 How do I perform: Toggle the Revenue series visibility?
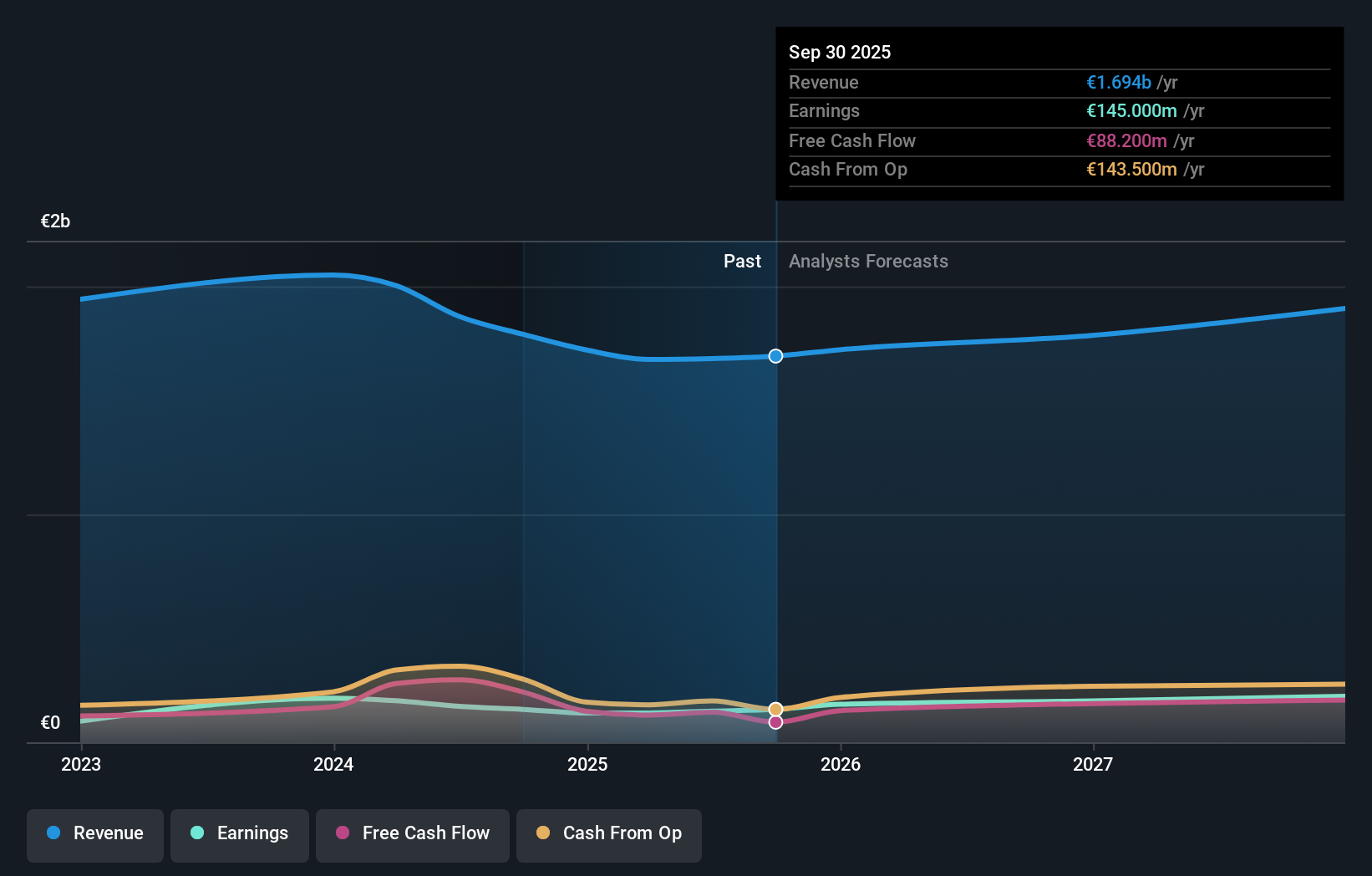point(94,835)
